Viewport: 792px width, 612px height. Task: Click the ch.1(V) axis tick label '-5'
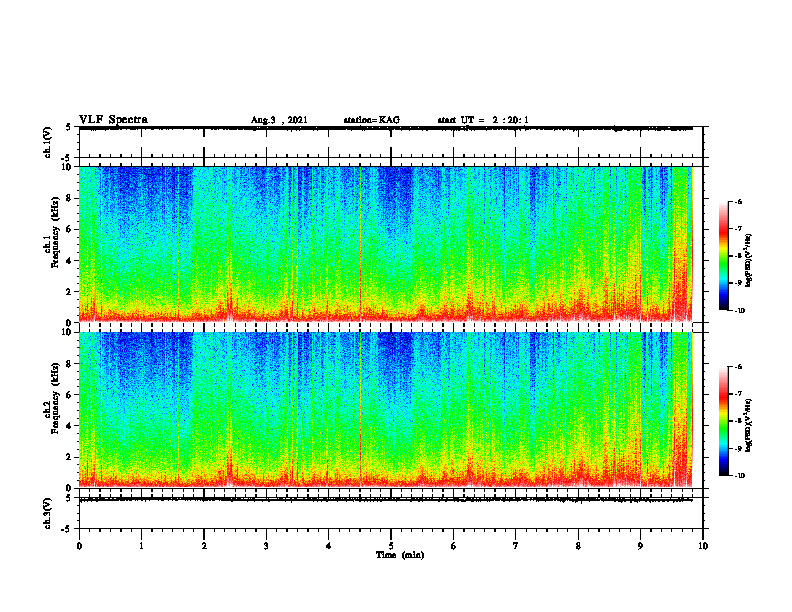coord(66,158)
